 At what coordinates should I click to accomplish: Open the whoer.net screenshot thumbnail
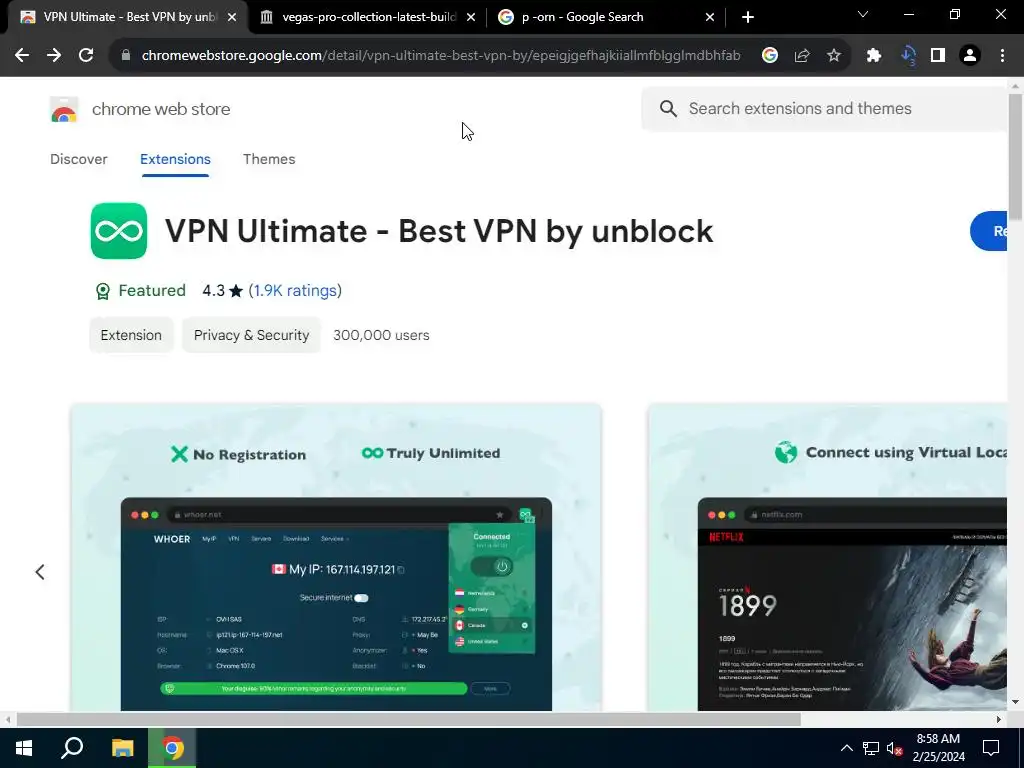coord(336,557)
